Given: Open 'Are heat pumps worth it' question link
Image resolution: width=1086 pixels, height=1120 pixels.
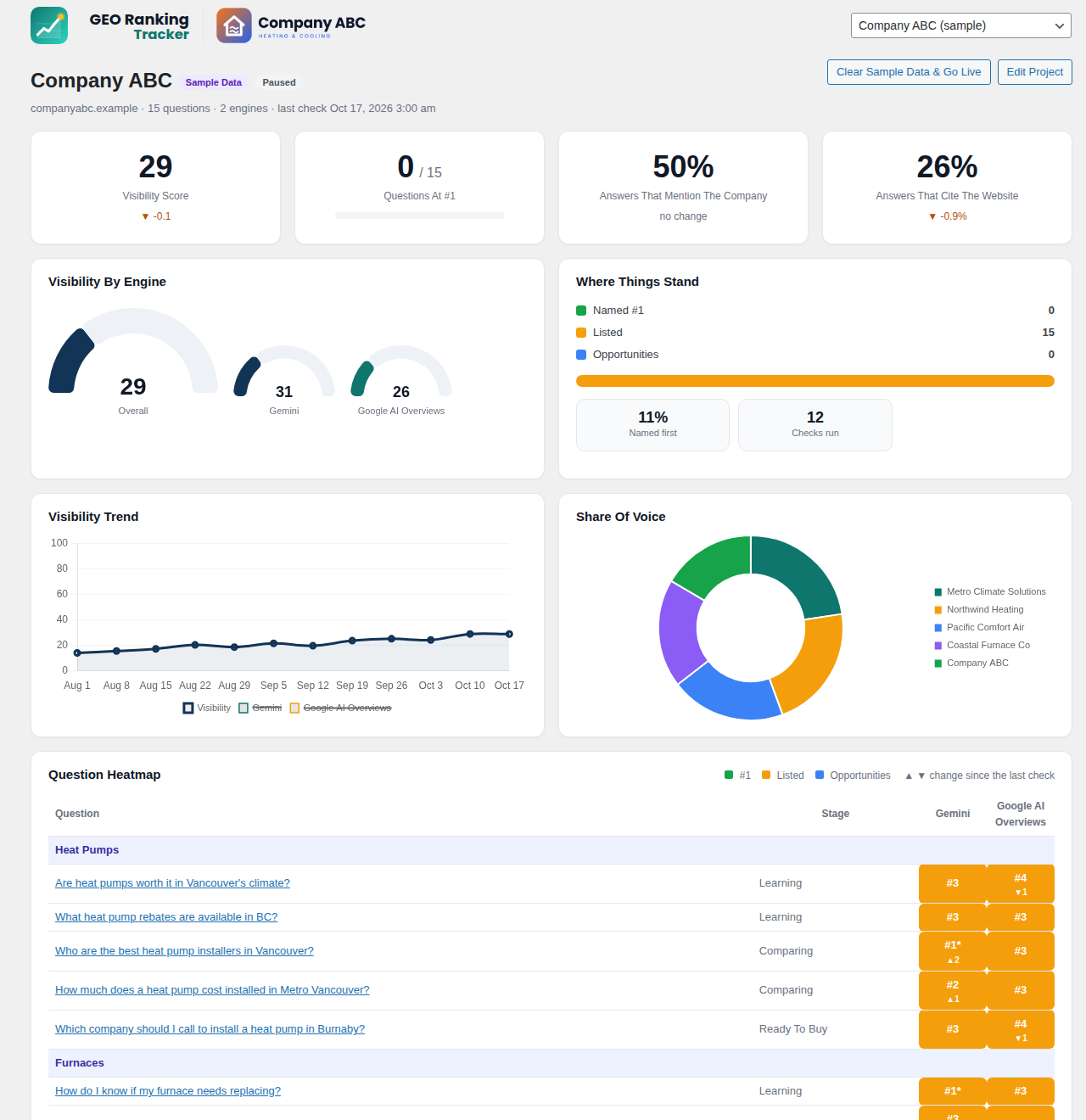Looking at the screenshot, I should (172, 883).
